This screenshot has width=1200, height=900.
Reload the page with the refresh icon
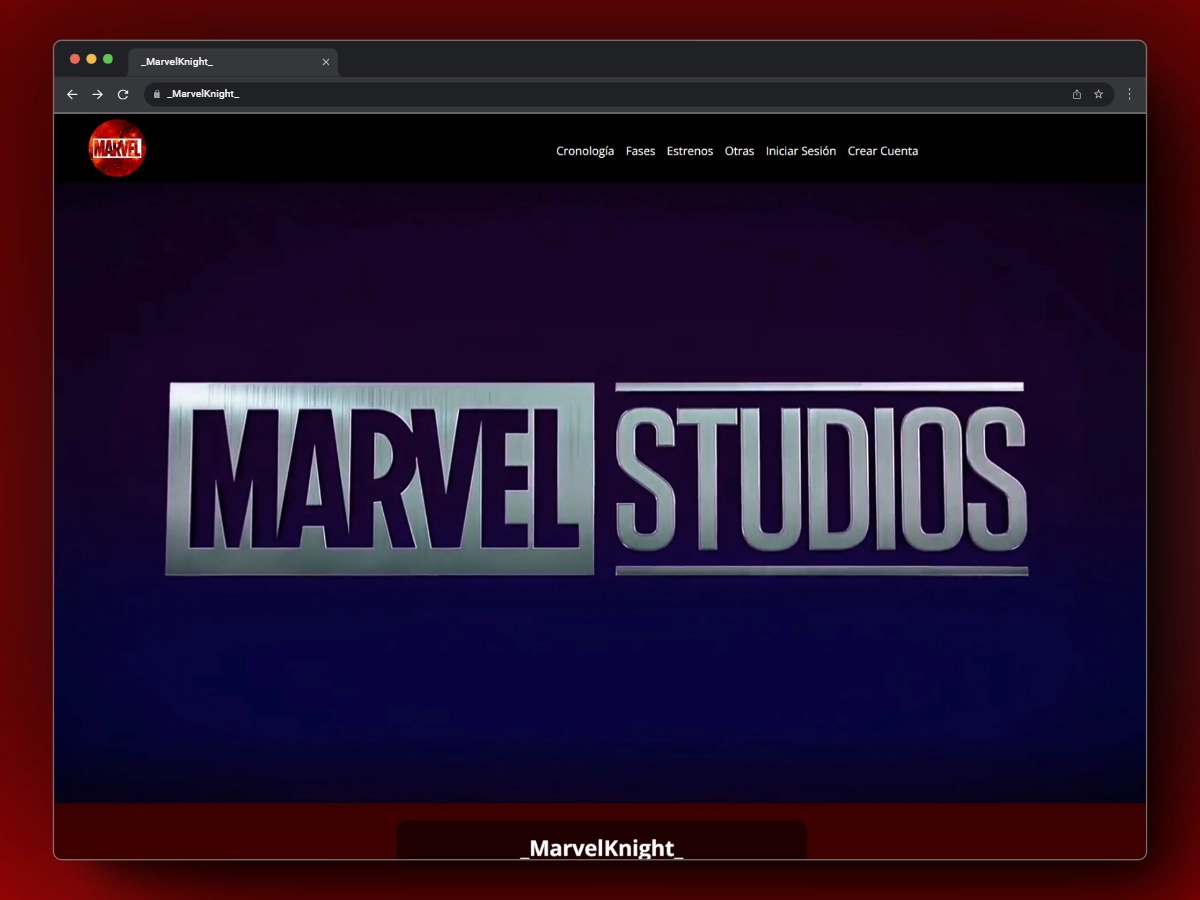click(123, 94)
